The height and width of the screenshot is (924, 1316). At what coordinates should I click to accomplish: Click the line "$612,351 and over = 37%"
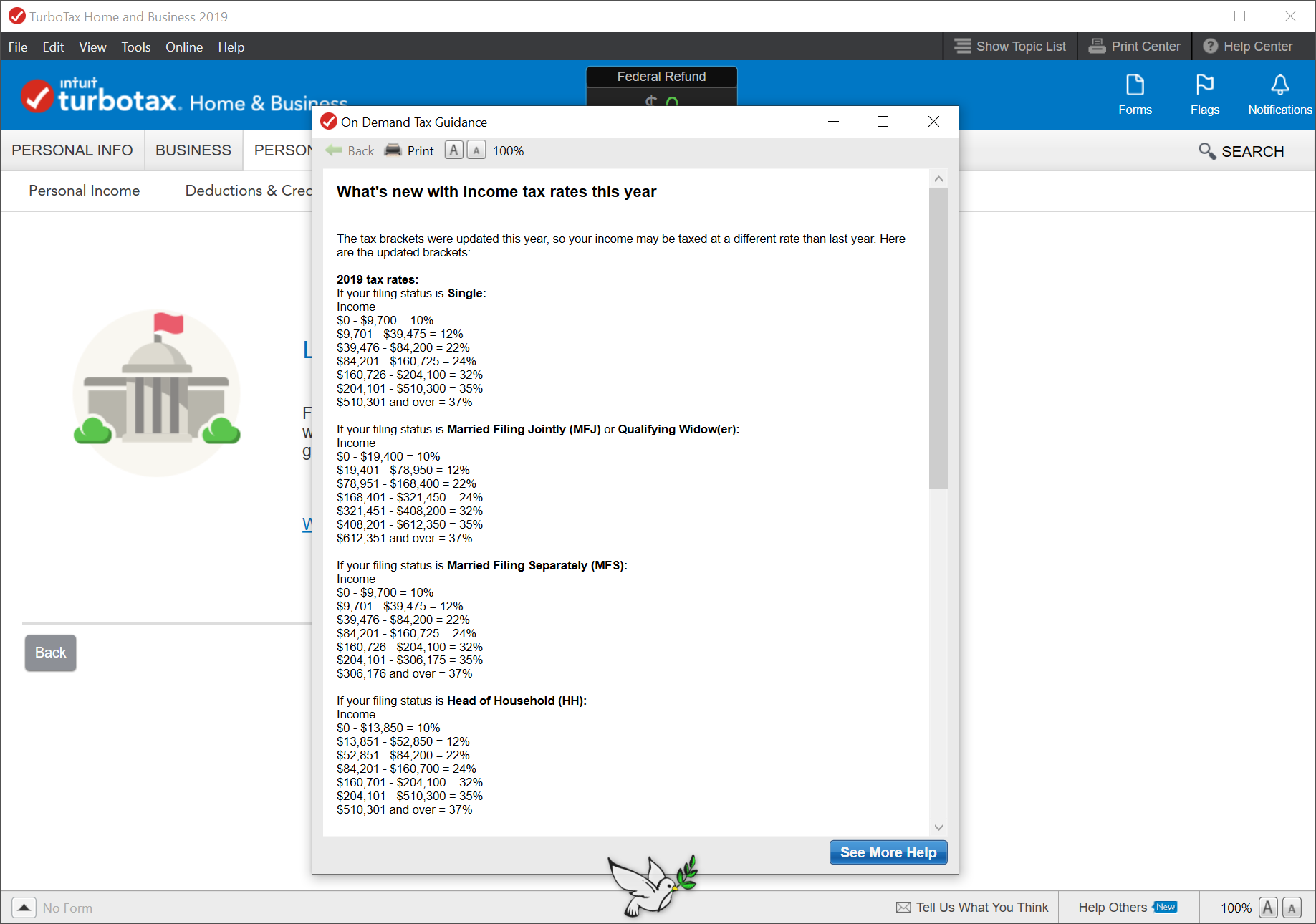point(404,538)
